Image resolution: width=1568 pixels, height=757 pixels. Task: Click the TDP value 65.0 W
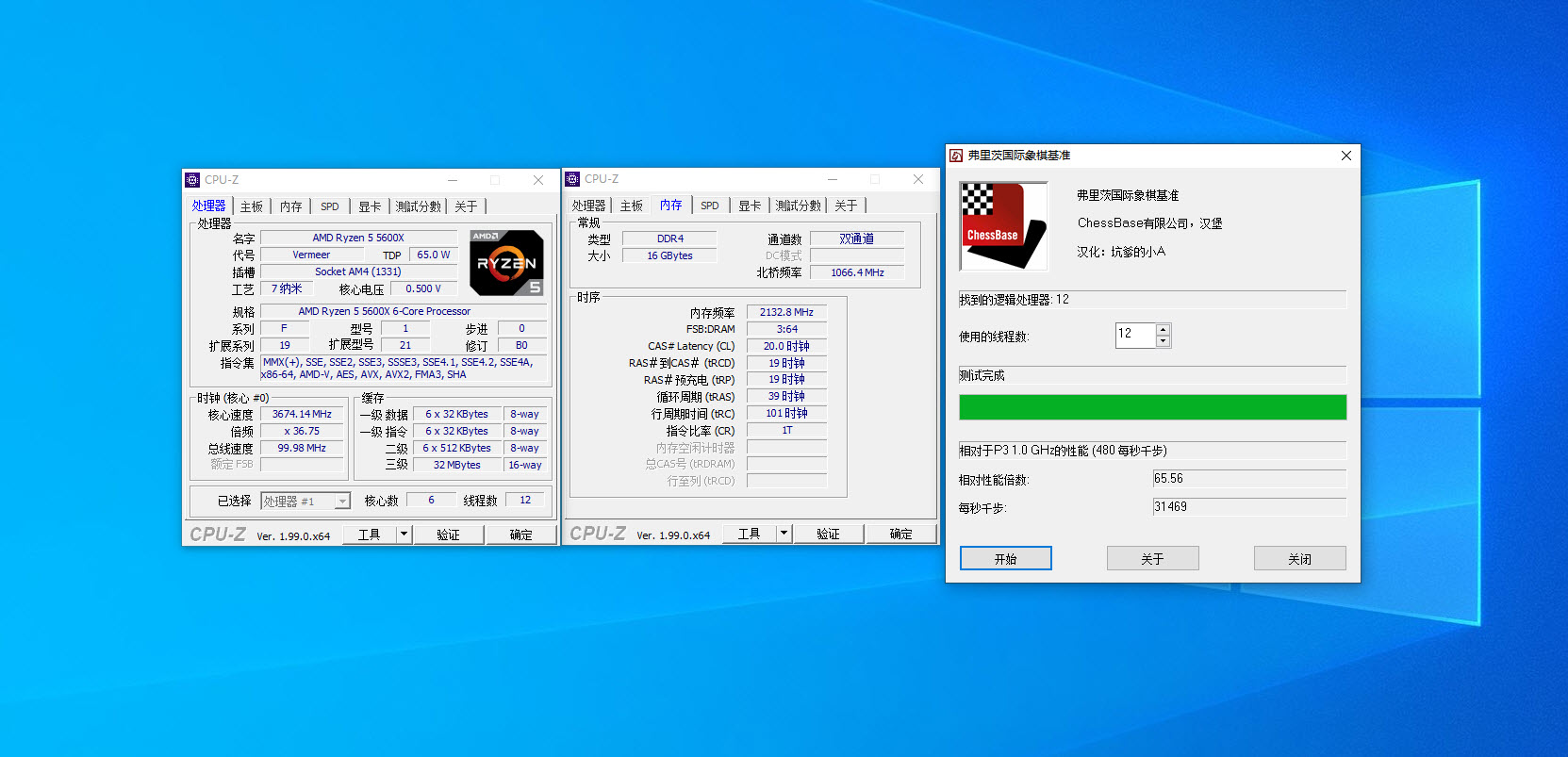point(434,255)
